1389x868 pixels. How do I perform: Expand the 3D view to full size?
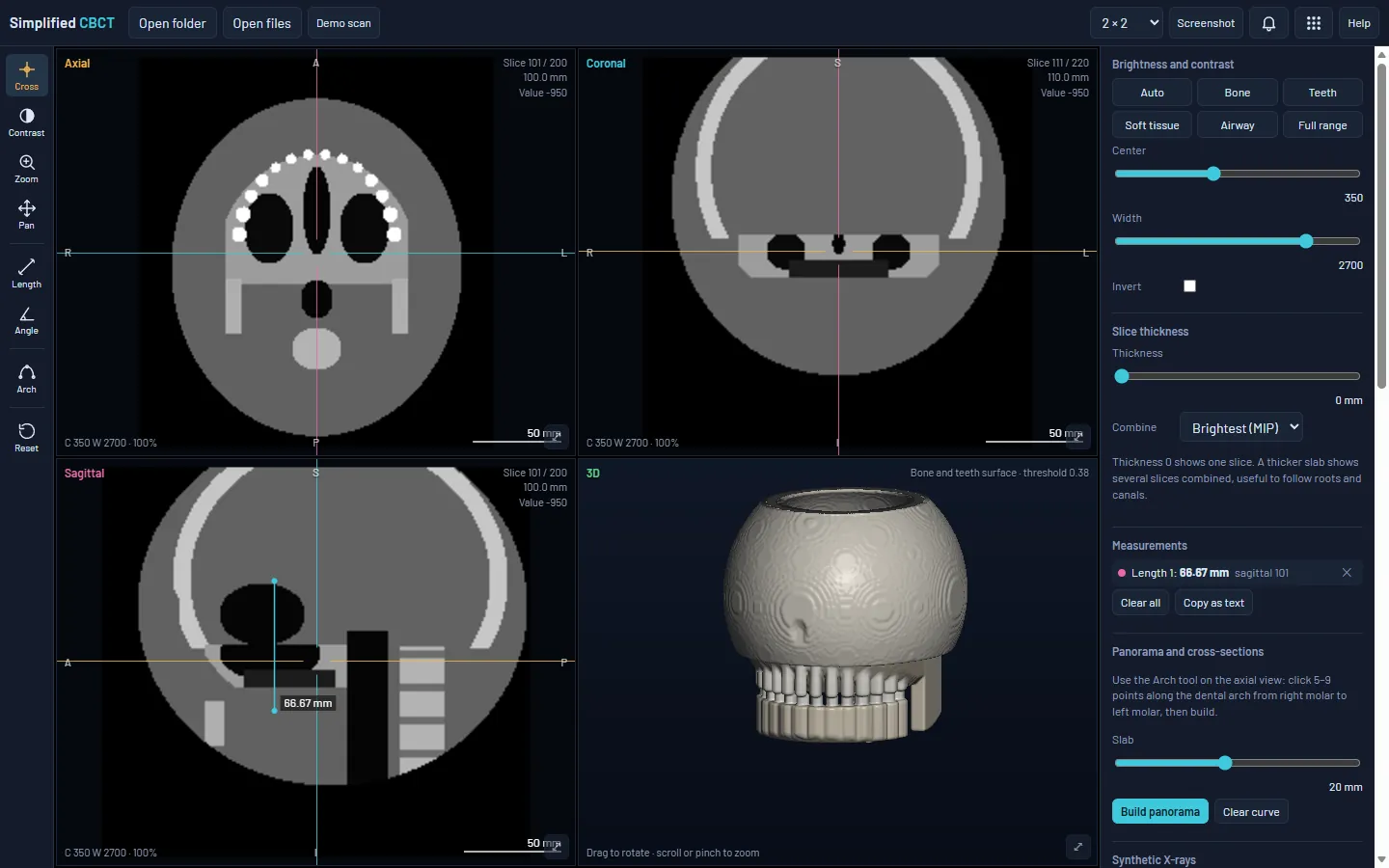[1078, 846]
